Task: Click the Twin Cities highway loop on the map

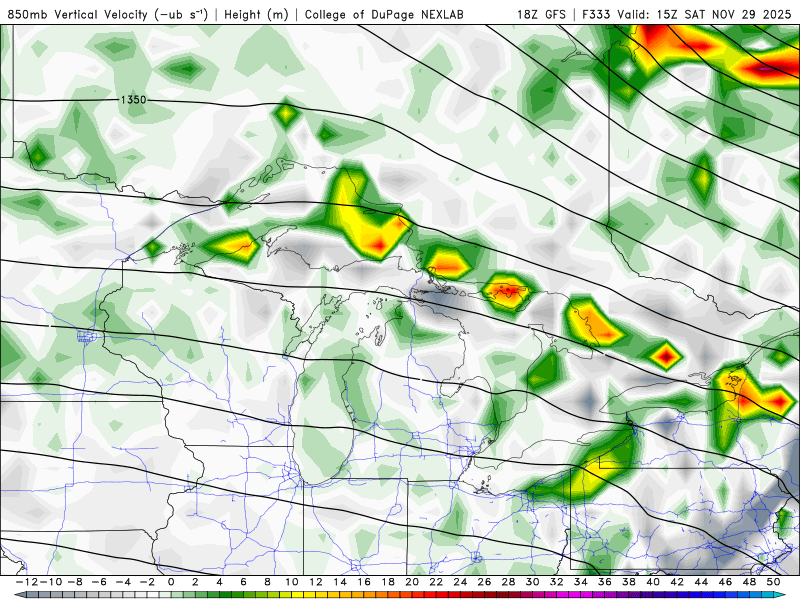Action: [x=87, y=337]
